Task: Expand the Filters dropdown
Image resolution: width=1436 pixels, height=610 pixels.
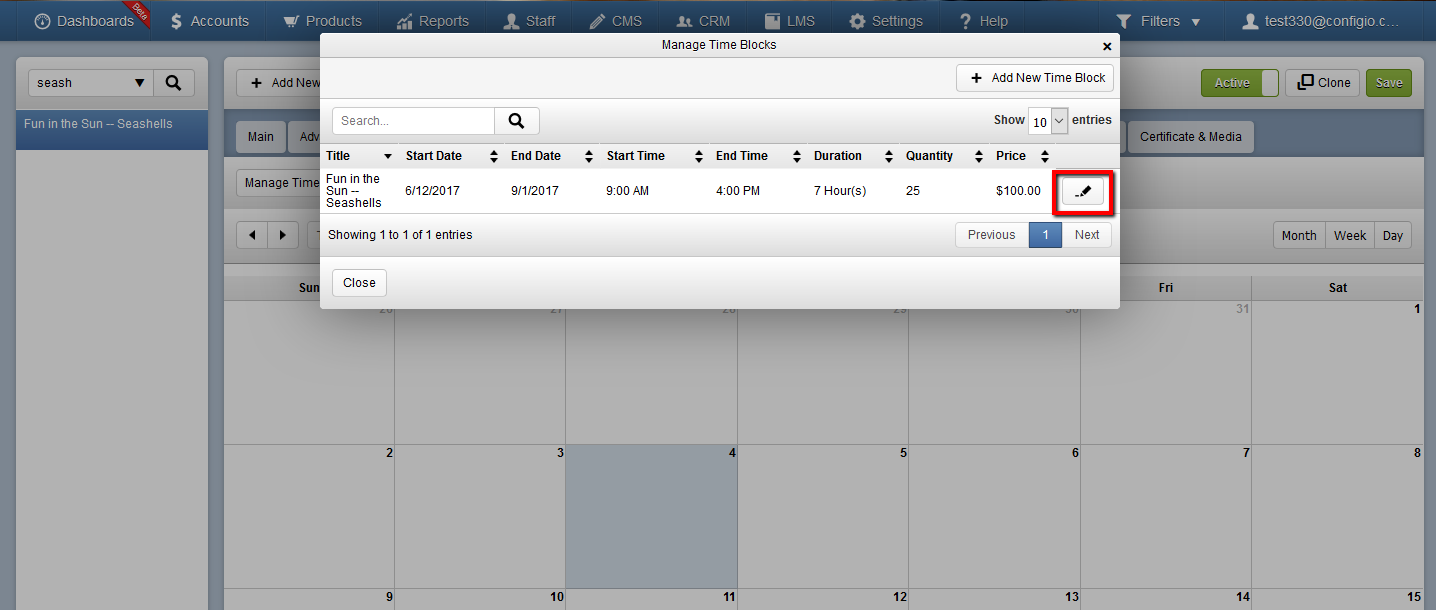Action: [x=1159, y=21]
